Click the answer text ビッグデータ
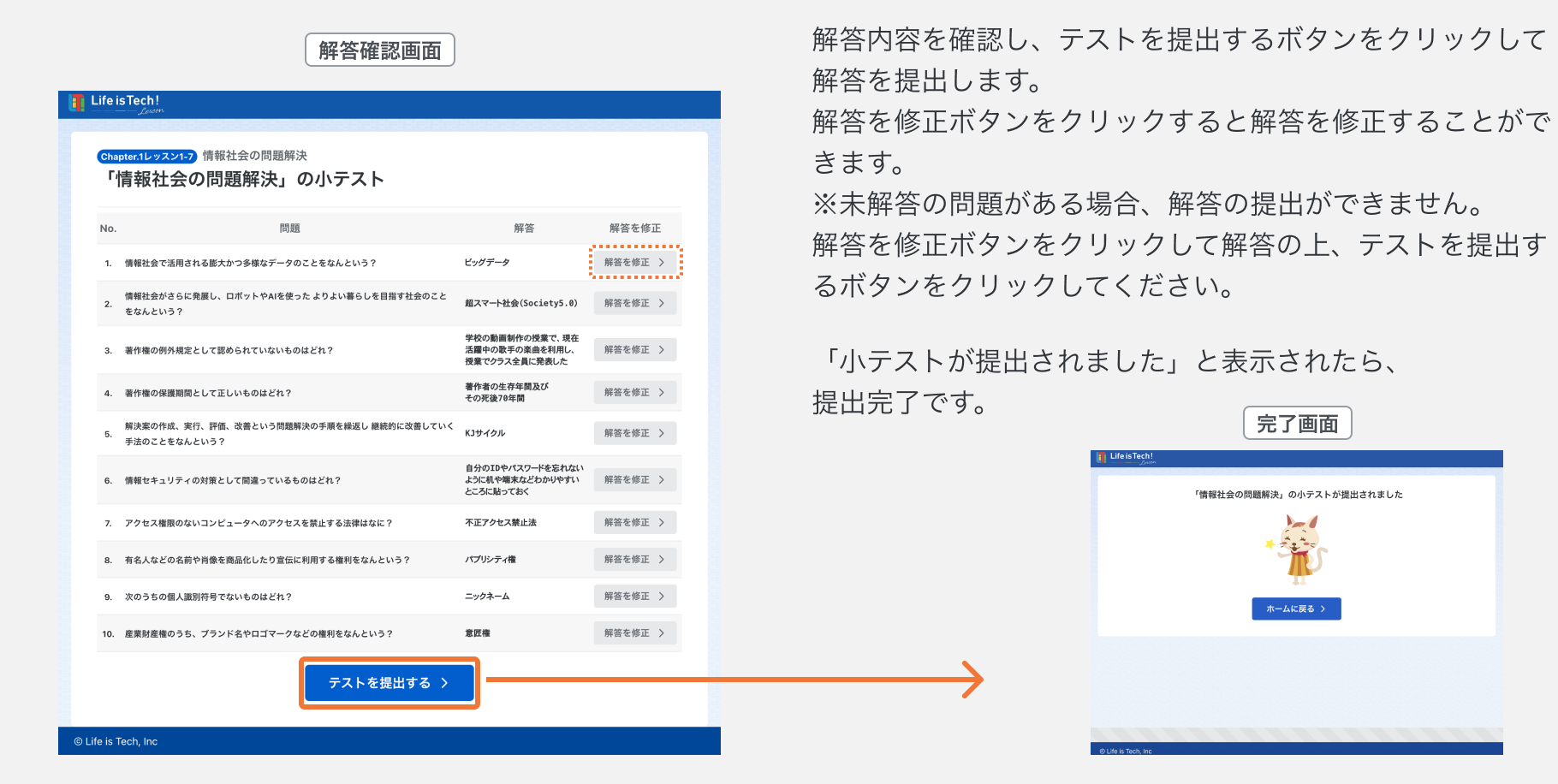Image resolution: width=1558 pixels, height=784 pixels. (x=487, y=263)
